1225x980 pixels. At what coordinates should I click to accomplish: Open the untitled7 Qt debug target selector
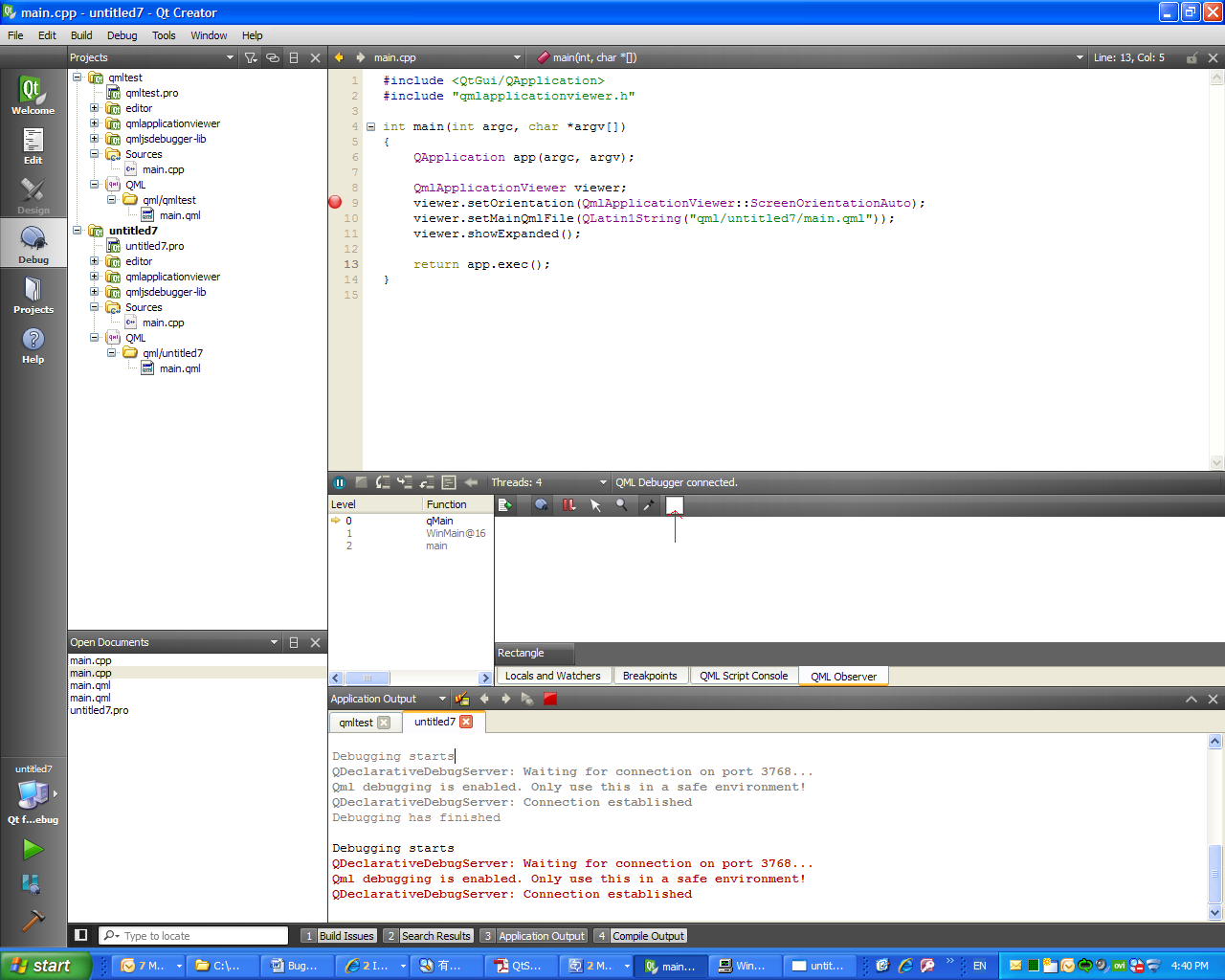tap(33, 794)
